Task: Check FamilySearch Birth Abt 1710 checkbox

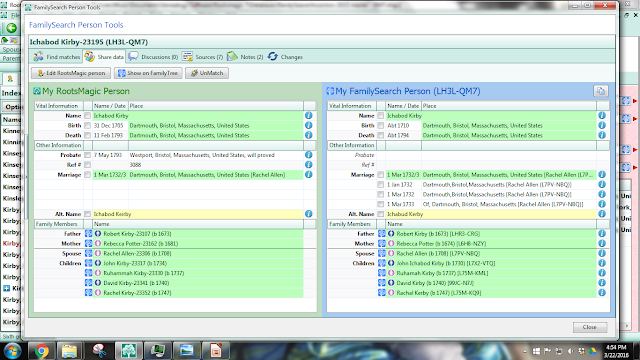Action: click(x=380, y=125)
